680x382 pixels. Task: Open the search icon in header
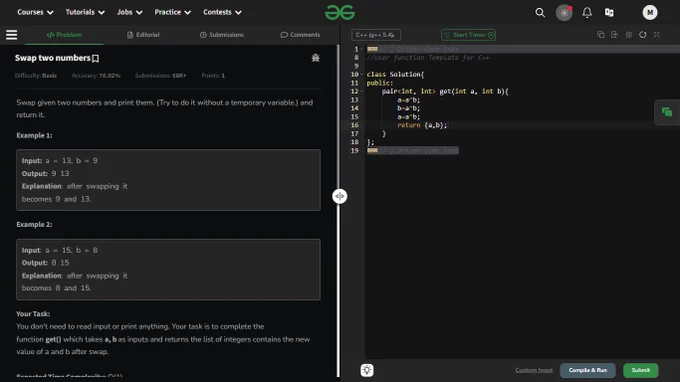point(539,13)
